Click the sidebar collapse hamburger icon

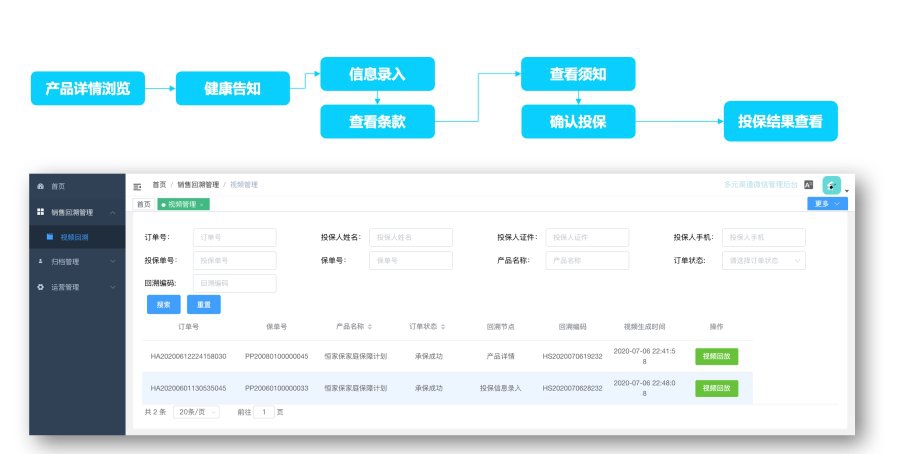tap(138, 186)
